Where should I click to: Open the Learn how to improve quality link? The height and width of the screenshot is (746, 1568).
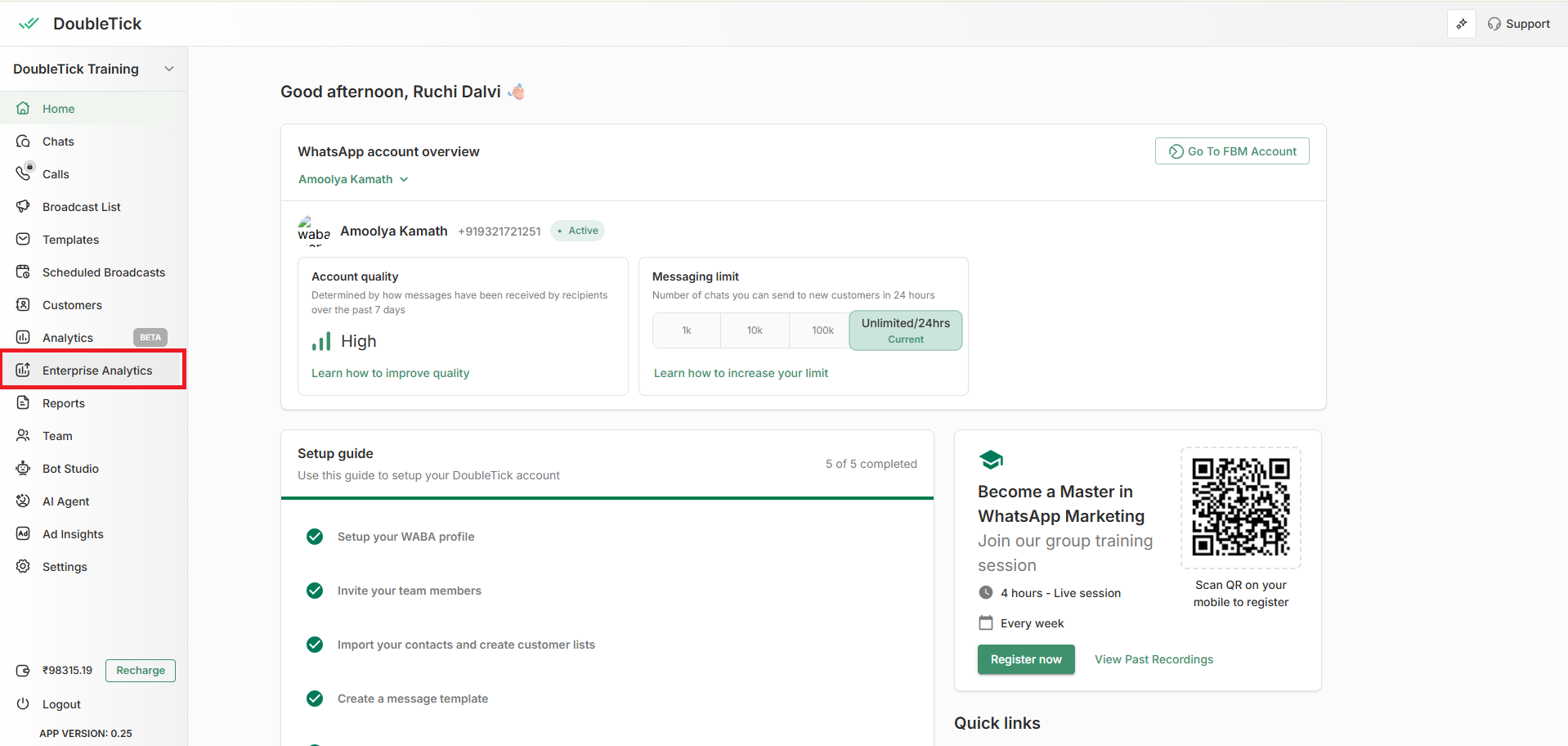pyautogui.click(x=390, y=373)
